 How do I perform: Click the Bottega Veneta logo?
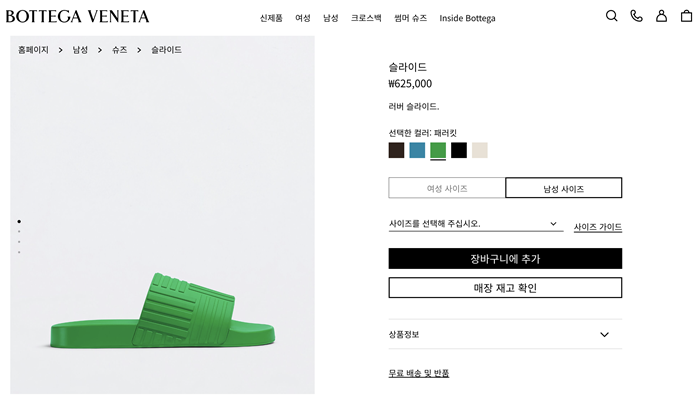(x=77, y=17)
